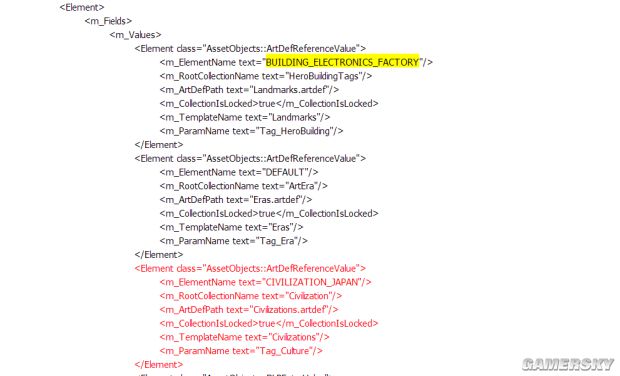Click the m_TemplateName Eras line
This screenshot has width=620, height=376.
pyautogui.click(x=231, y=227)
